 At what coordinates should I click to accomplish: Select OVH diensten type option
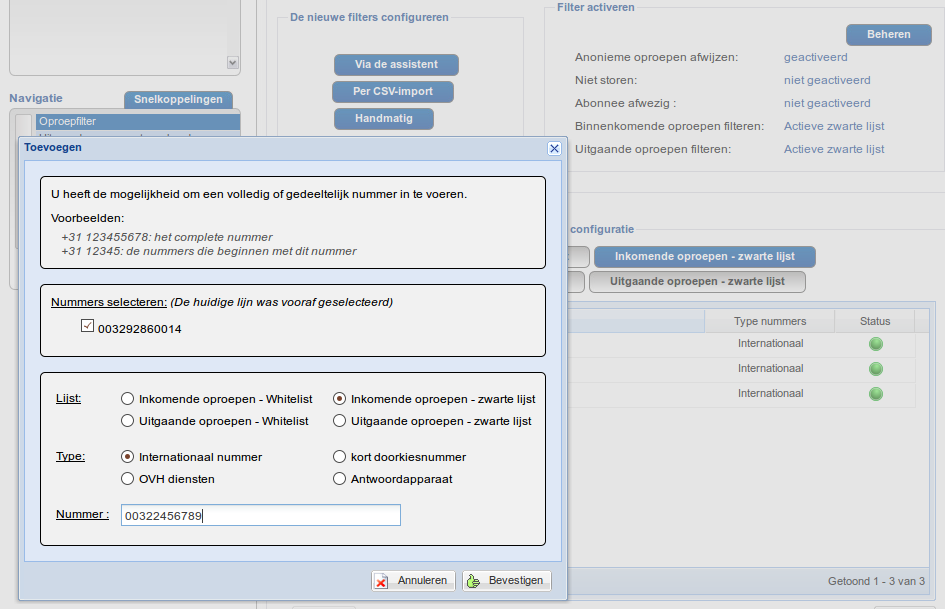point(127,479)
